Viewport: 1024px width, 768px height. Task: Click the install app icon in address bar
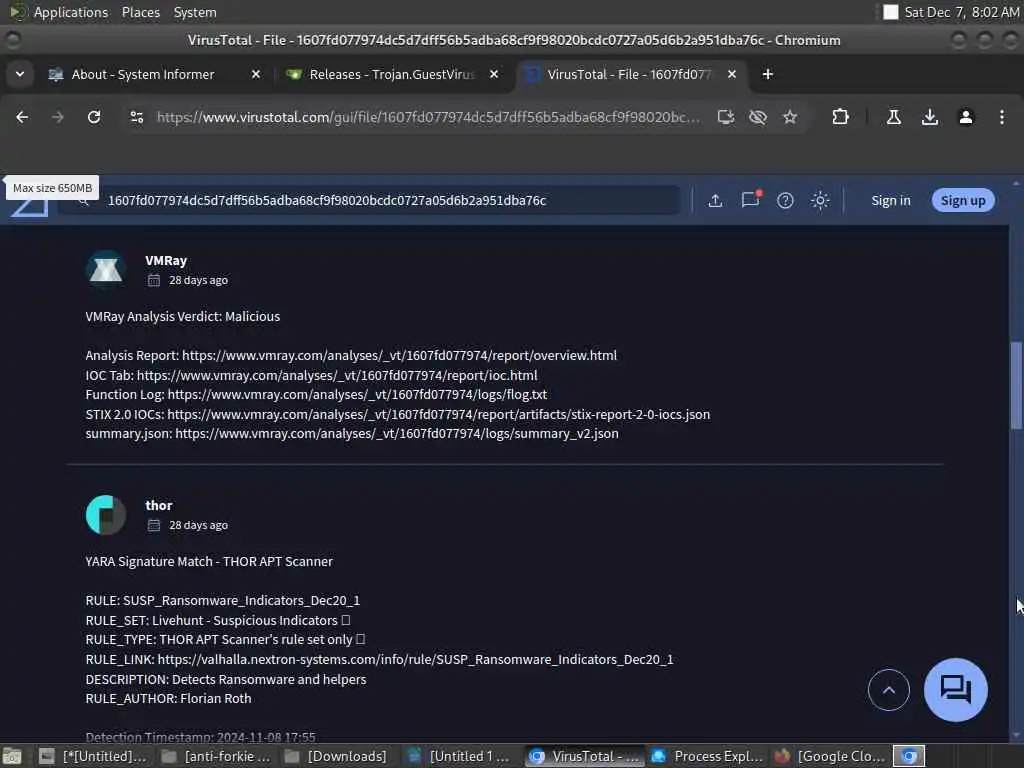726,117
